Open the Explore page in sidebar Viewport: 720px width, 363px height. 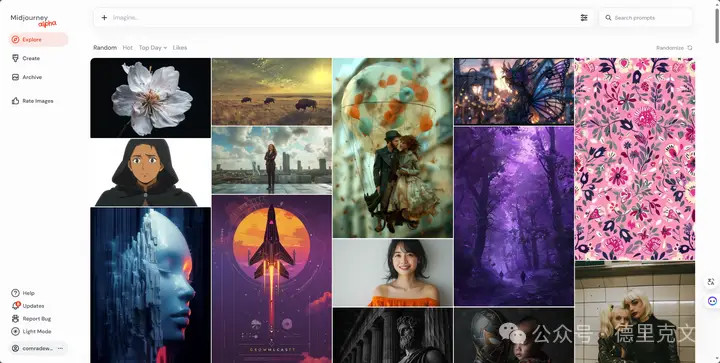point(38,39)
